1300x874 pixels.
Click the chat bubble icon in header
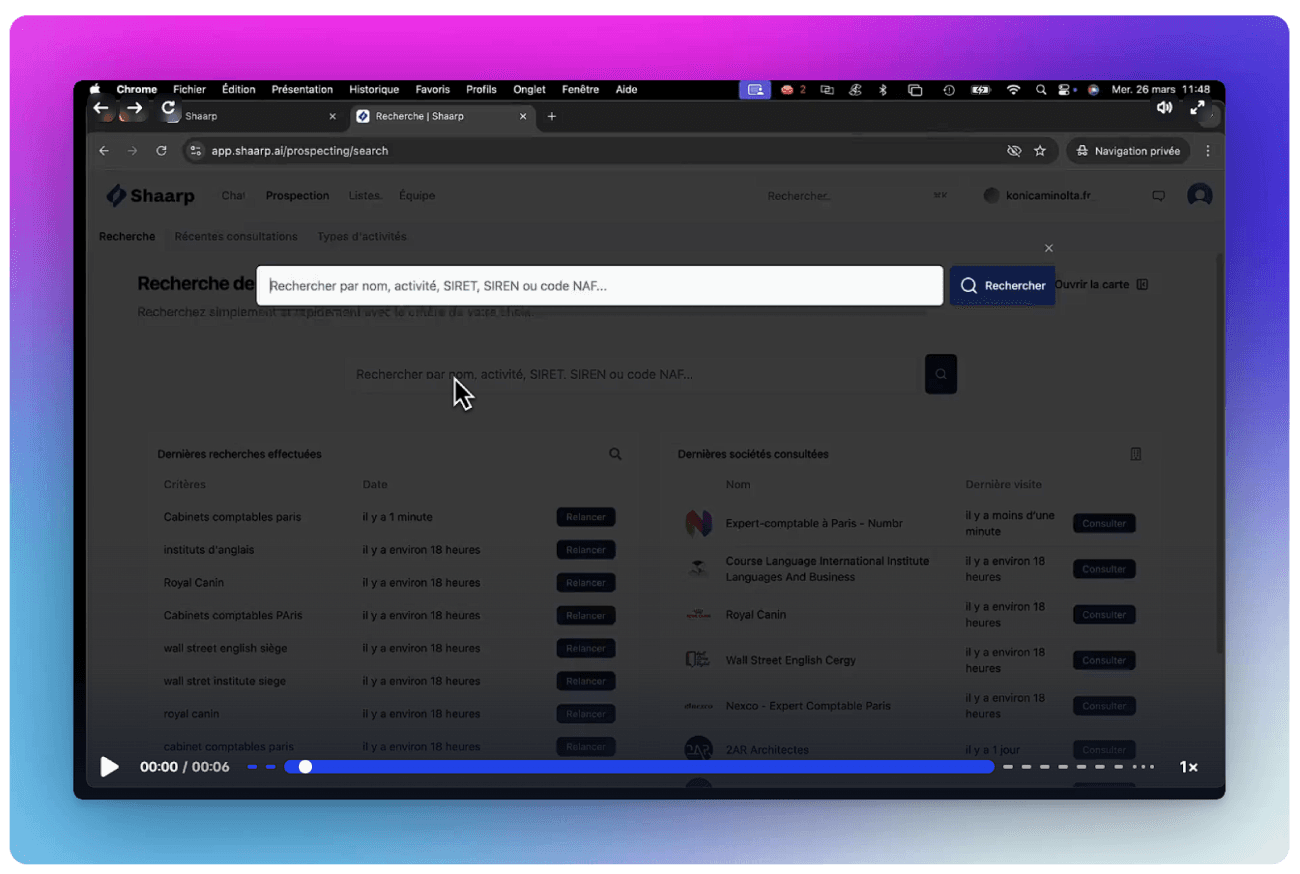[x=1158, y=196]
